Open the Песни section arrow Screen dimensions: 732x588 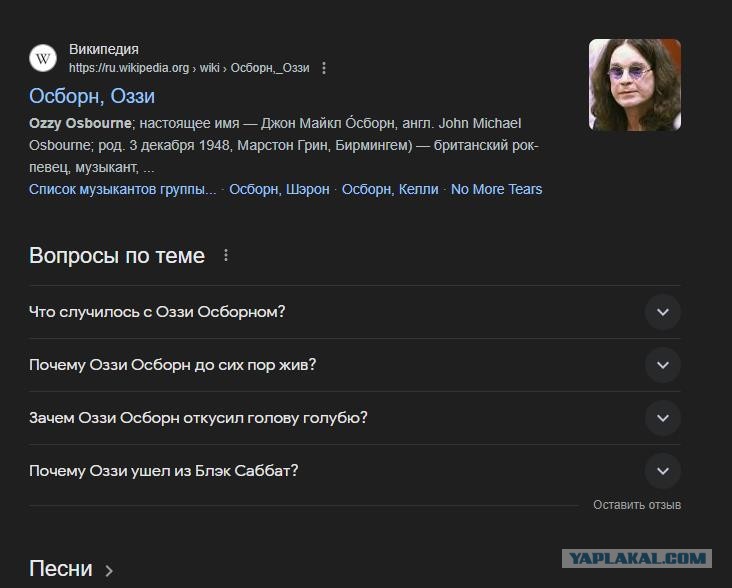click(109, 570)
